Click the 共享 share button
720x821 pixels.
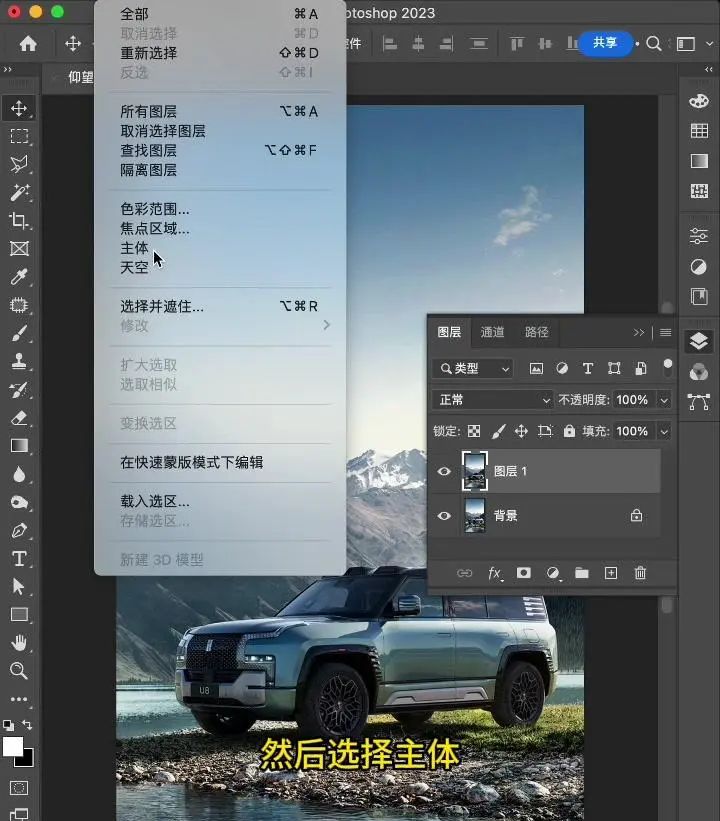605,43
